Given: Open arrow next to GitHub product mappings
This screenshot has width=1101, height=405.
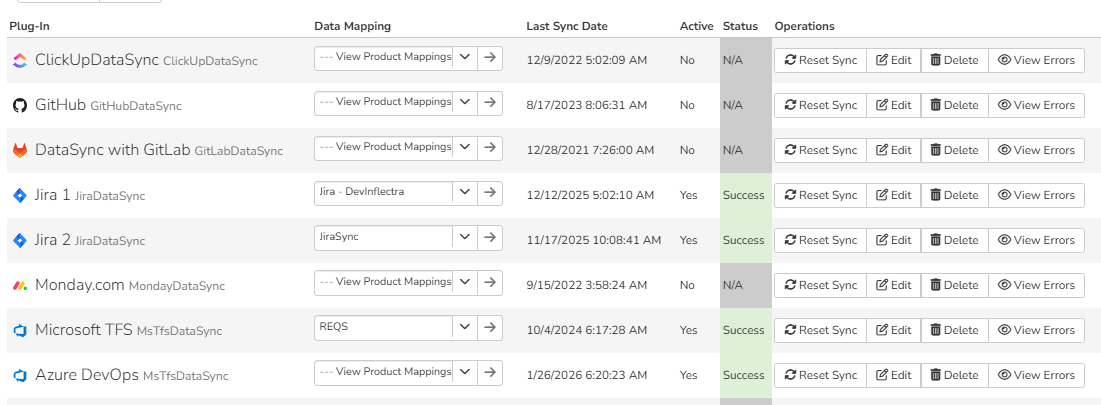Looking at the screenshot, I should click(x=489, y=105).
